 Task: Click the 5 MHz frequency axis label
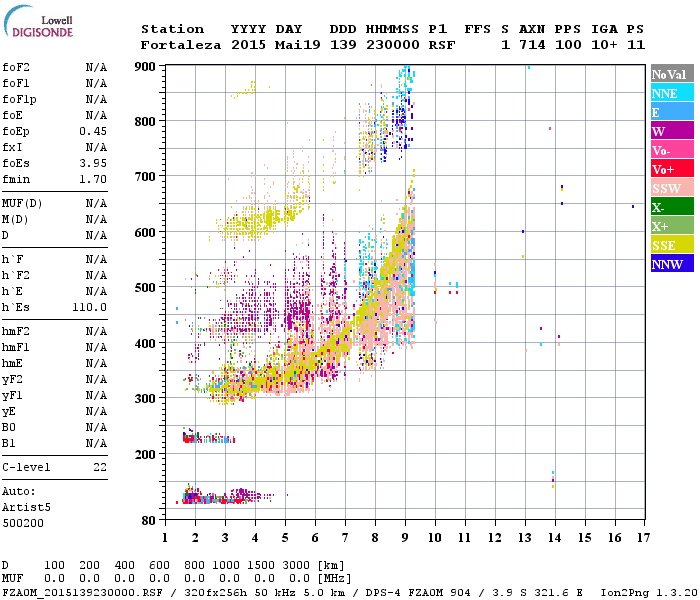coord(285,538)
